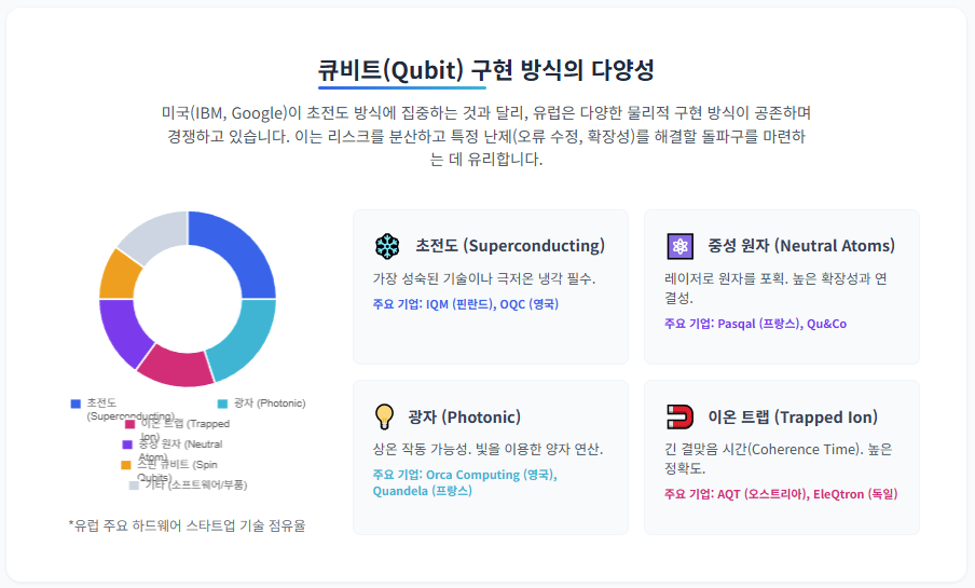This screenshot has height=588, width=975.
Task: Click the light bulb Photonic icon
Action: [384, 417]
